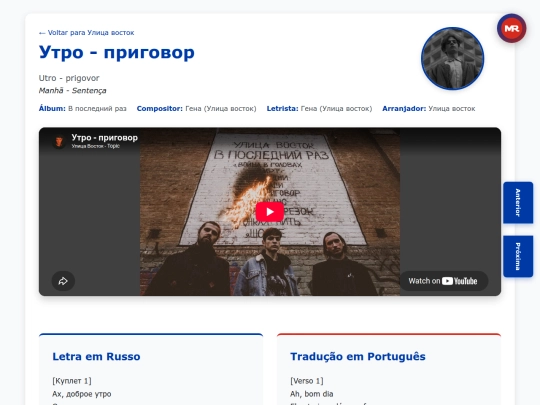Select the [Куплет 1] lyric label
Viewport: 540px width, 405px height.
pos(72,381)
